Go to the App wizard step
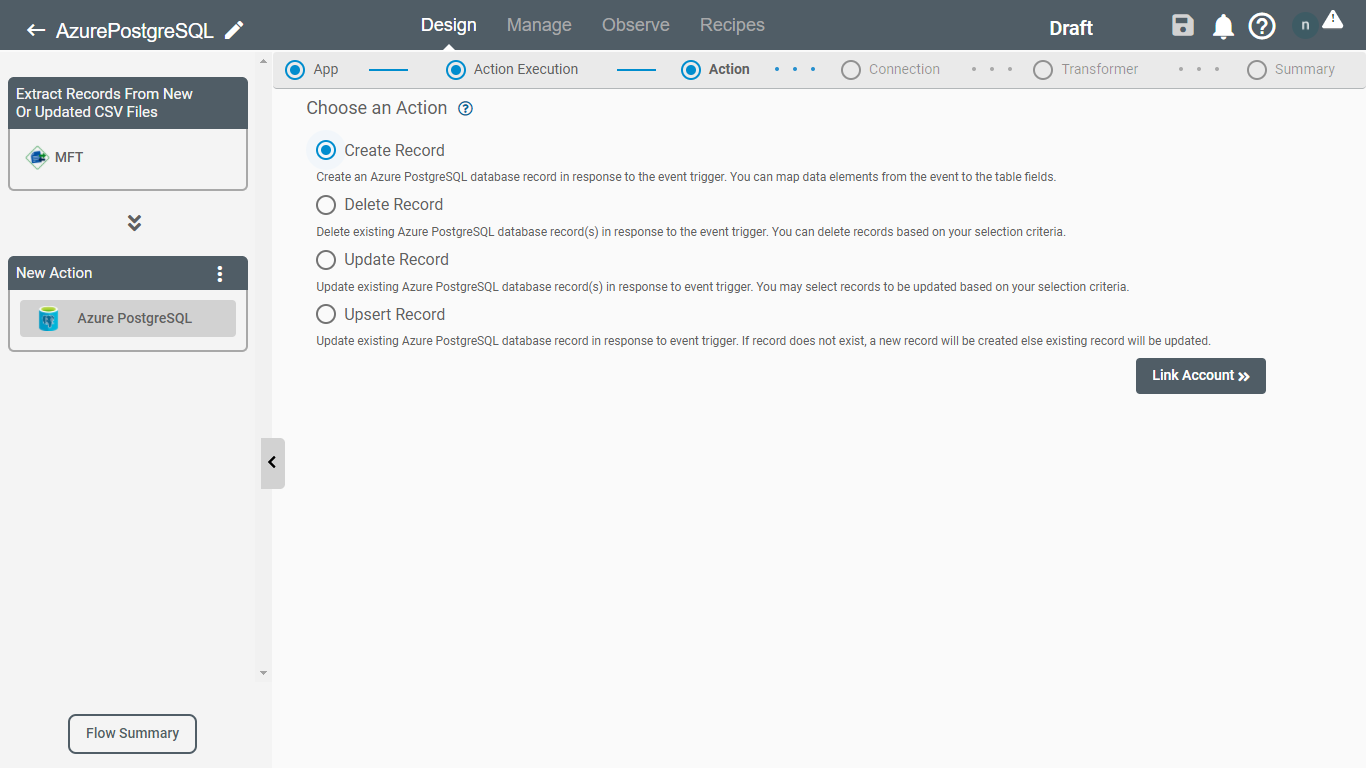This screenshot has width=1366, height=768. tap(312, 70)
